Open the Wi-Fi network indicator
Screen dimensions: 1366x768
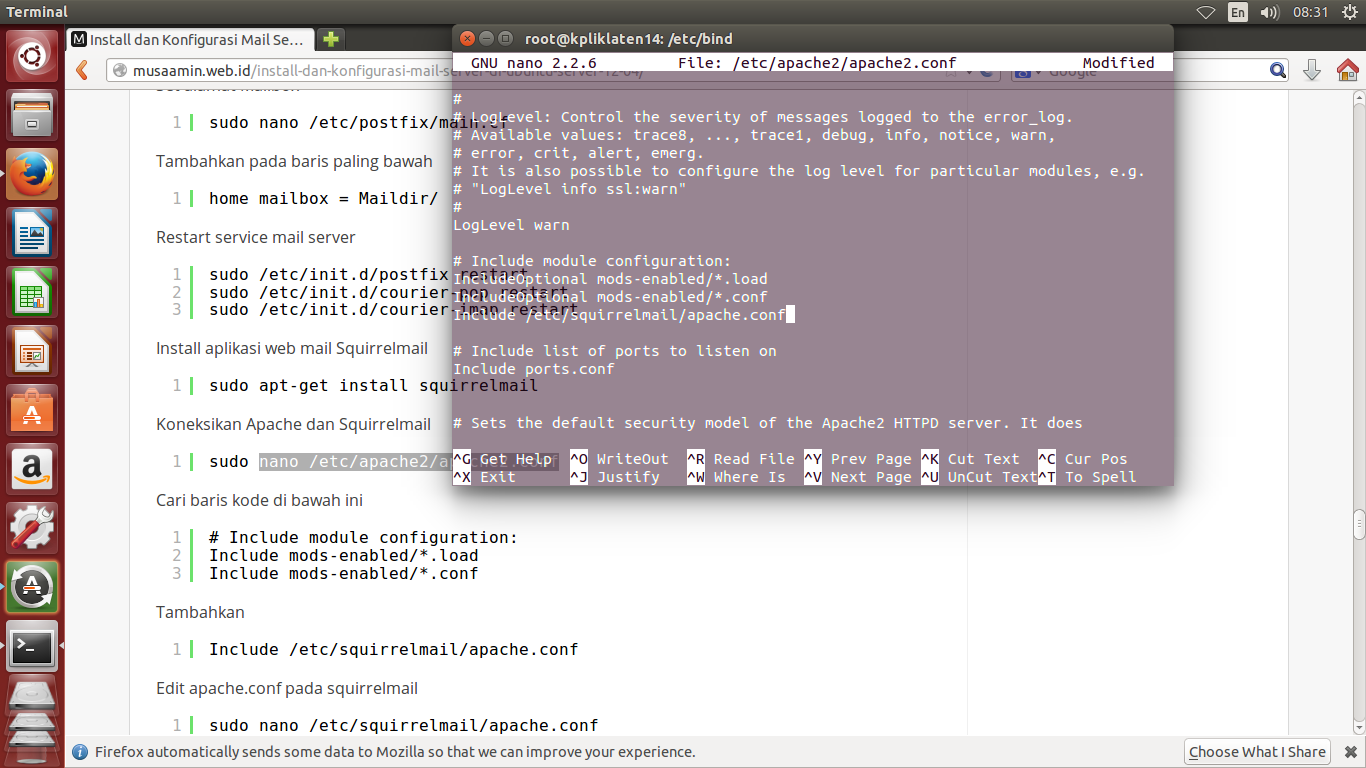(x=1206, y=12)
